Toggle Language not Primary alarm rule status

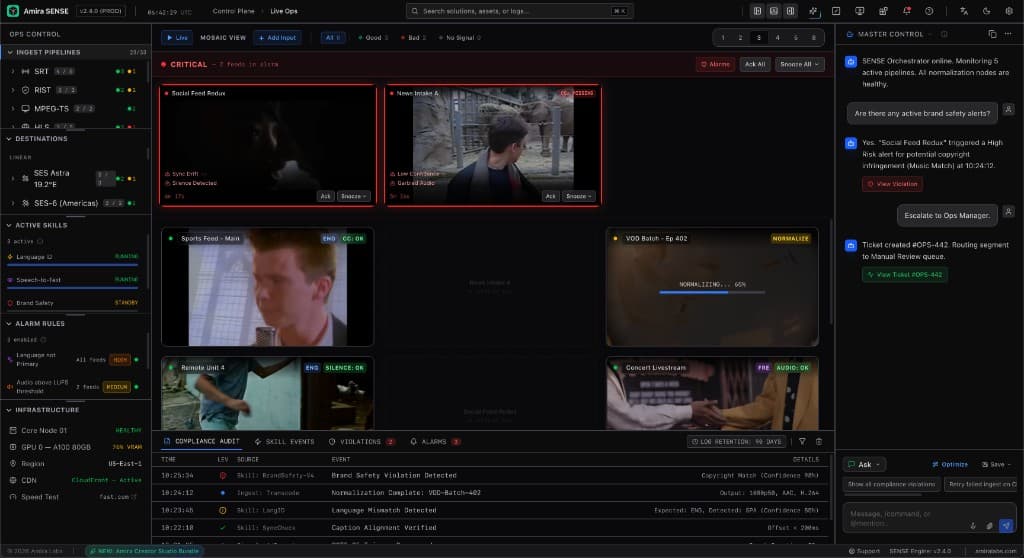(136, 359)
